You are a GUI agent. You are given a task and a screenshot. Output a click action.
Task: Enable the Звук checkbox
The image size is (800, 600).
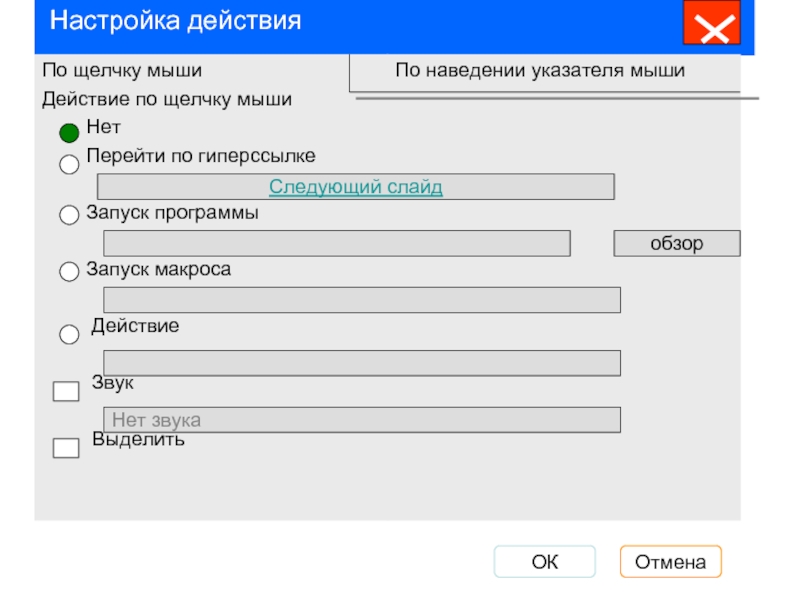tap(66, 391)
